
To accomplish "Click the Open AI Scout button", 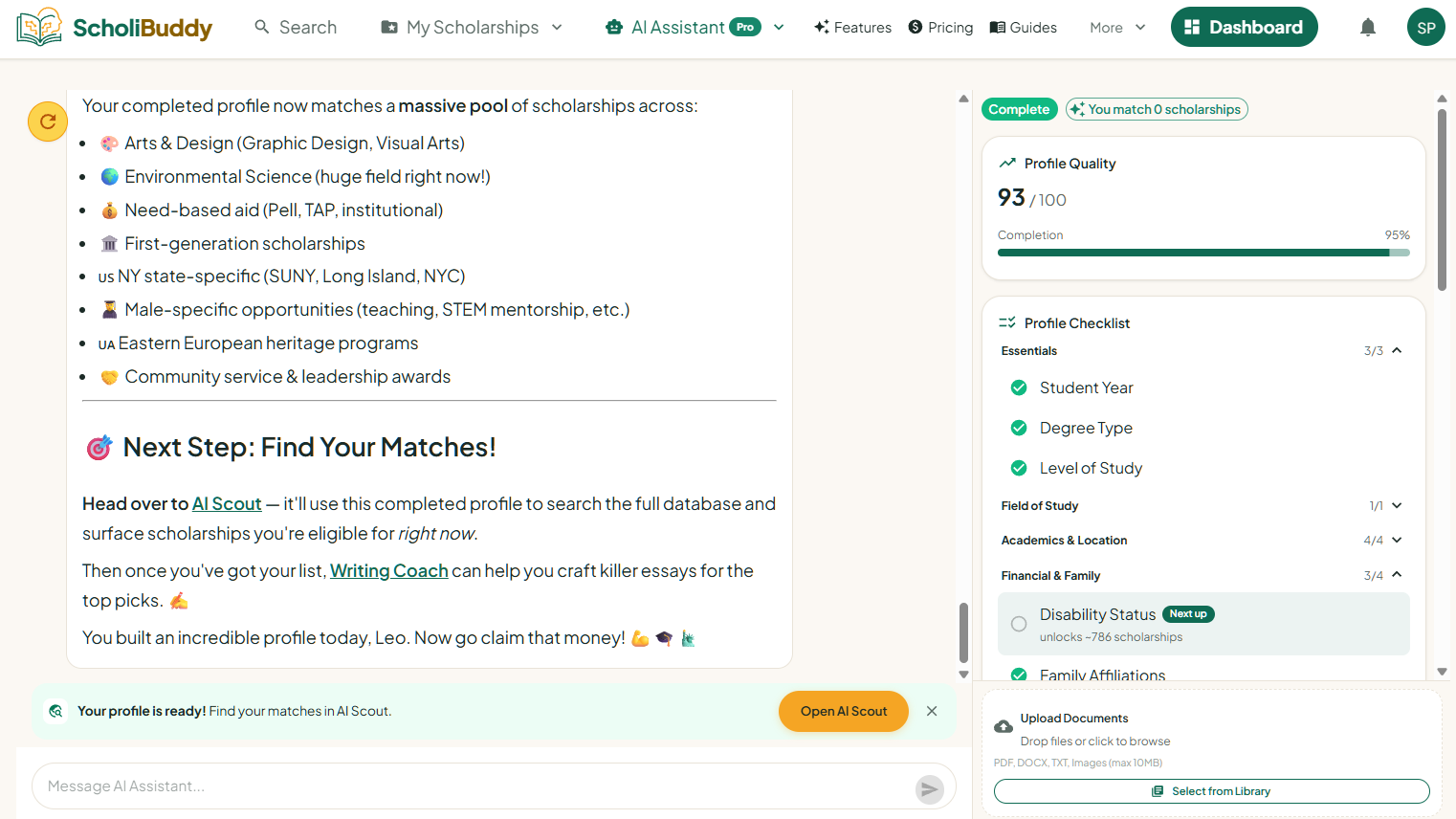I will pyautogui.click(x=844, y=711).
